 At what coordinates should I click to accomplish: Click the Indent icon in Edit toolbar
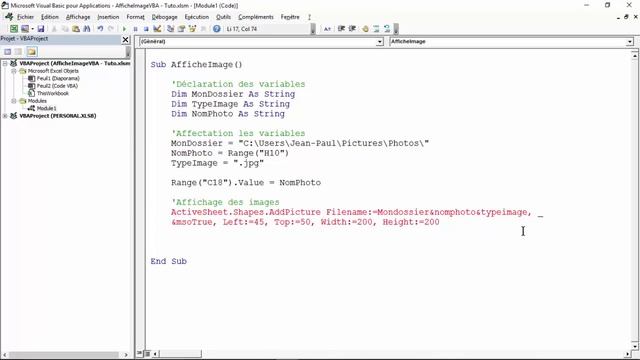341,29
